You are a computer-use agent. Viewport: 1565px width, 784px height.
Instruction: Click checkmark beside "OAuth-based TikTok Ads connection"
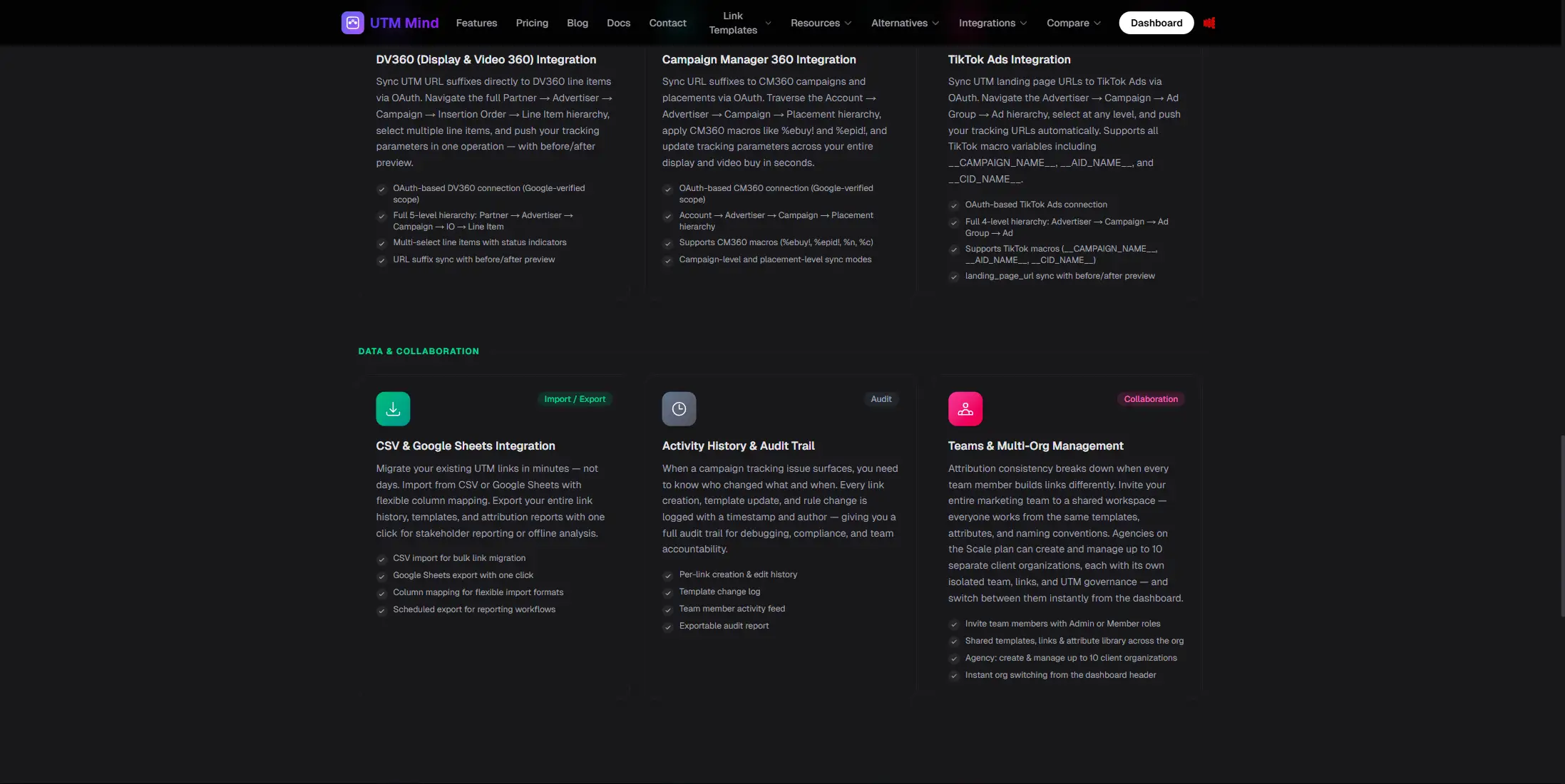click(x=954, y=205)
